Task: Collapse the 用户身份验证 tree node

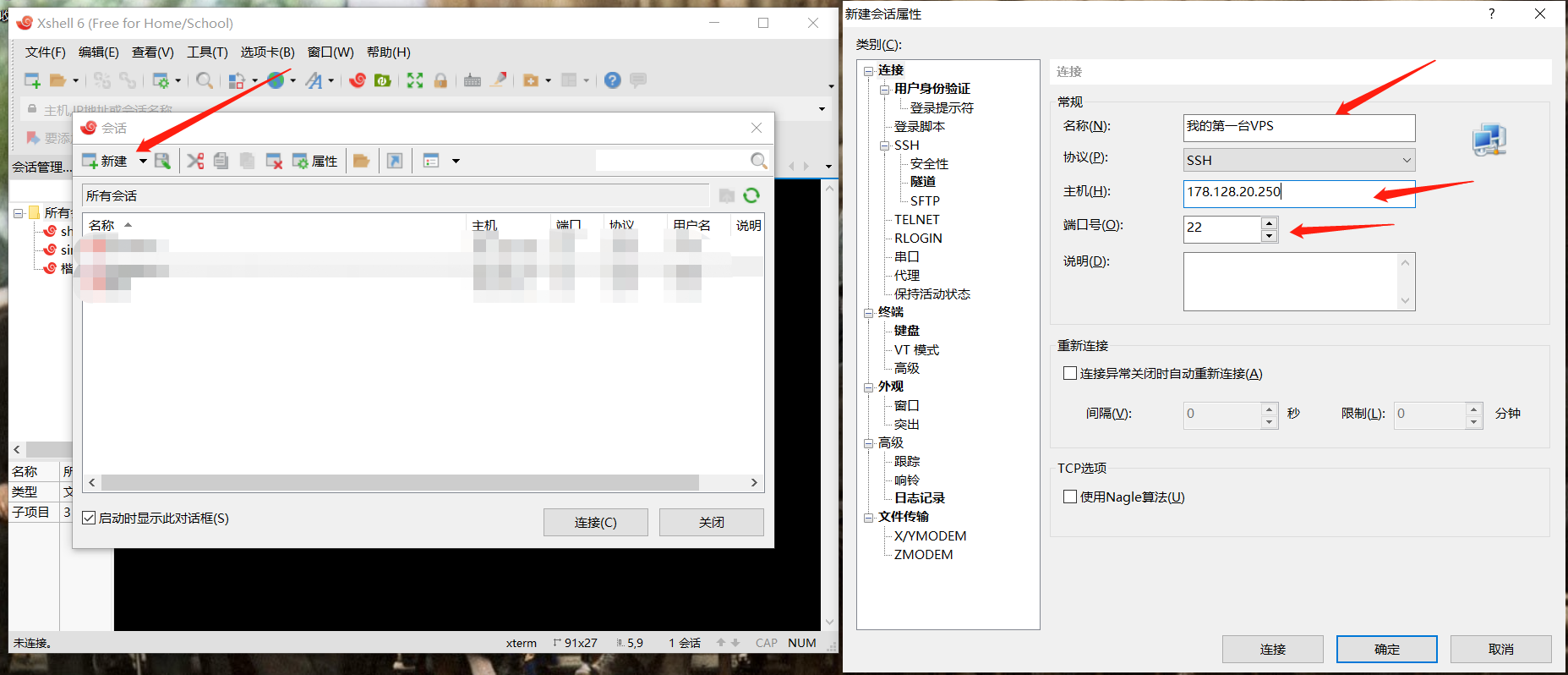Action: (x=884, y=89)
